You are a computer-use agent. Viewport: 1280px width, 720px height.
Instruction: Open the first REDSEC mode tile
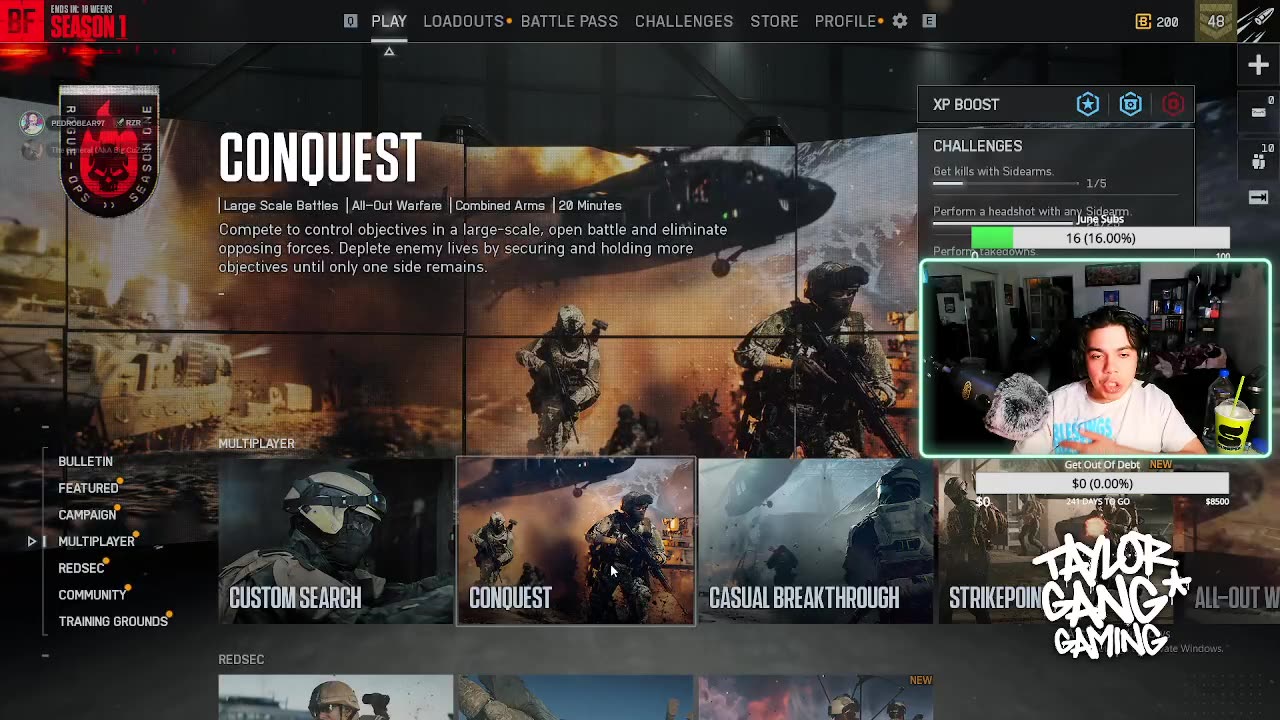pyautogui.click(x=336, y=697)
